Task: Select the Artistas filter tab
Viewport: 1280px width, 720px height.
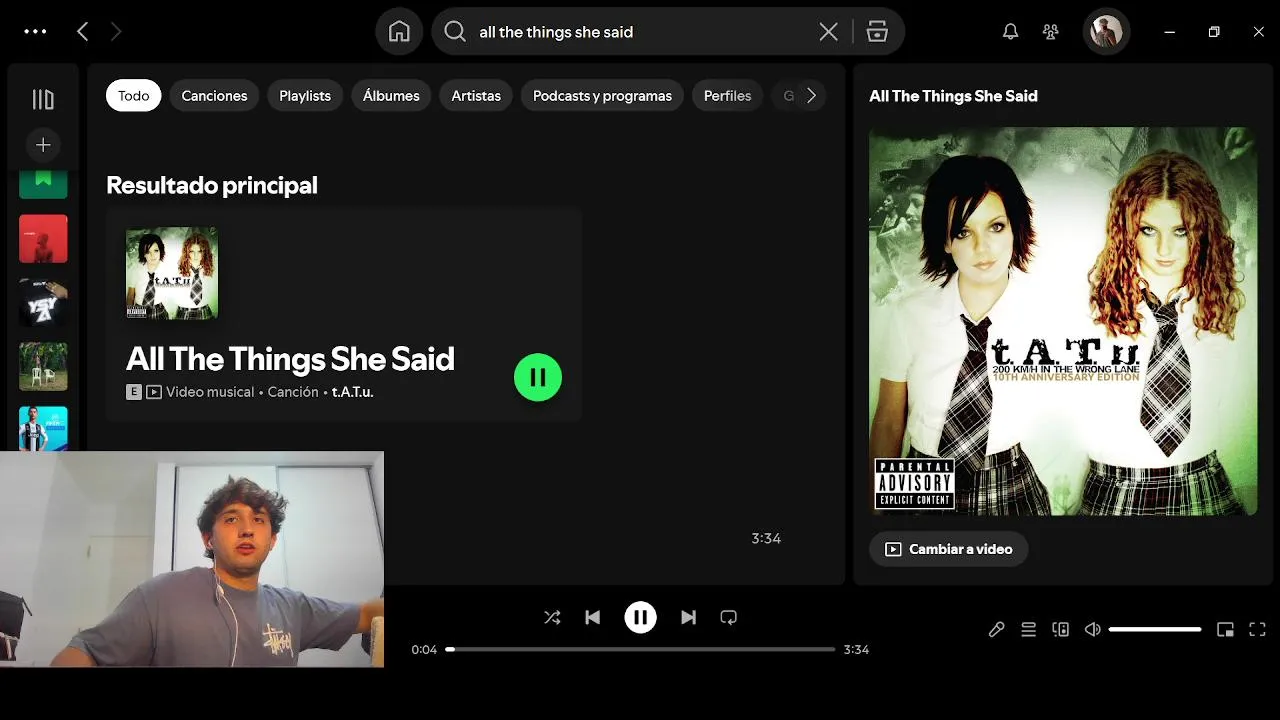Action: (x=476, y=96)
